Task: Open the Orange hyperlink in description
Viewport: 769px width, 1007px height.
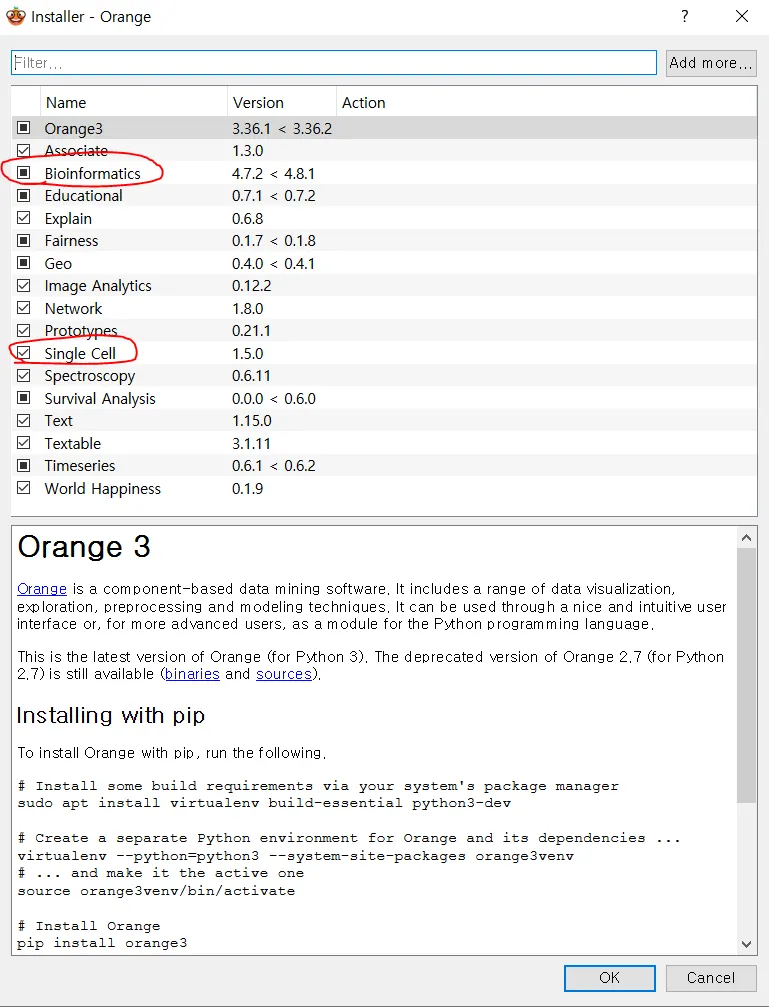Action: point(42,589)
